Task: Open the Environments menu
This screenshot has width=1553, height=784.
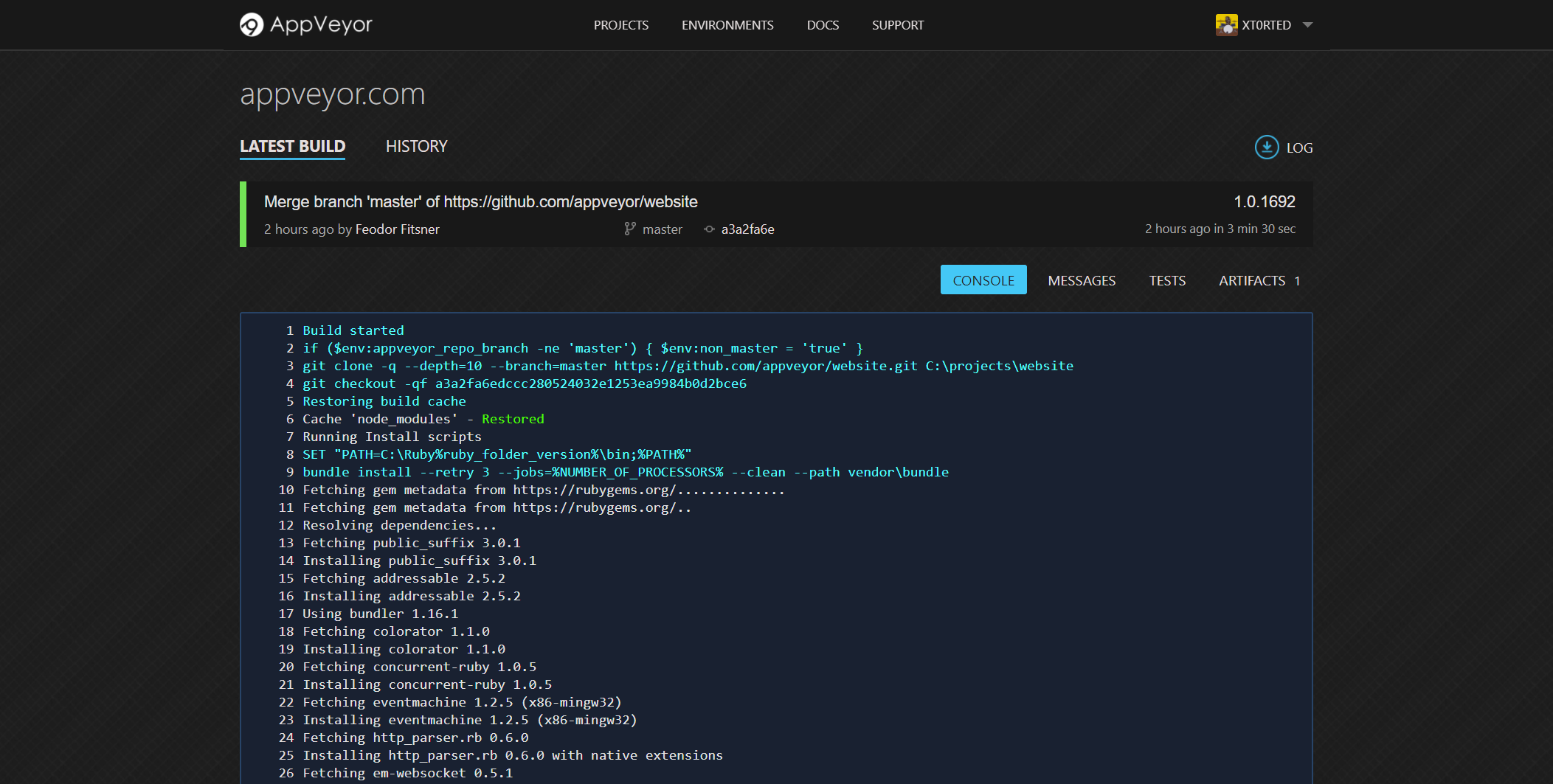Action: pyautogui.click(x=727, y=25)
